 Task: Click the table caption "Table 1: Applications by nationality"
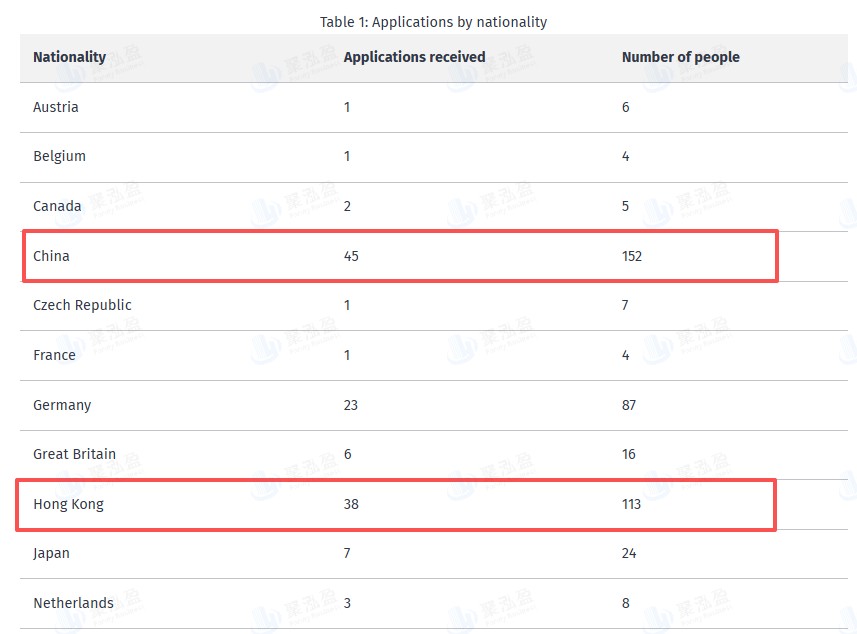[x=433, y=22]
